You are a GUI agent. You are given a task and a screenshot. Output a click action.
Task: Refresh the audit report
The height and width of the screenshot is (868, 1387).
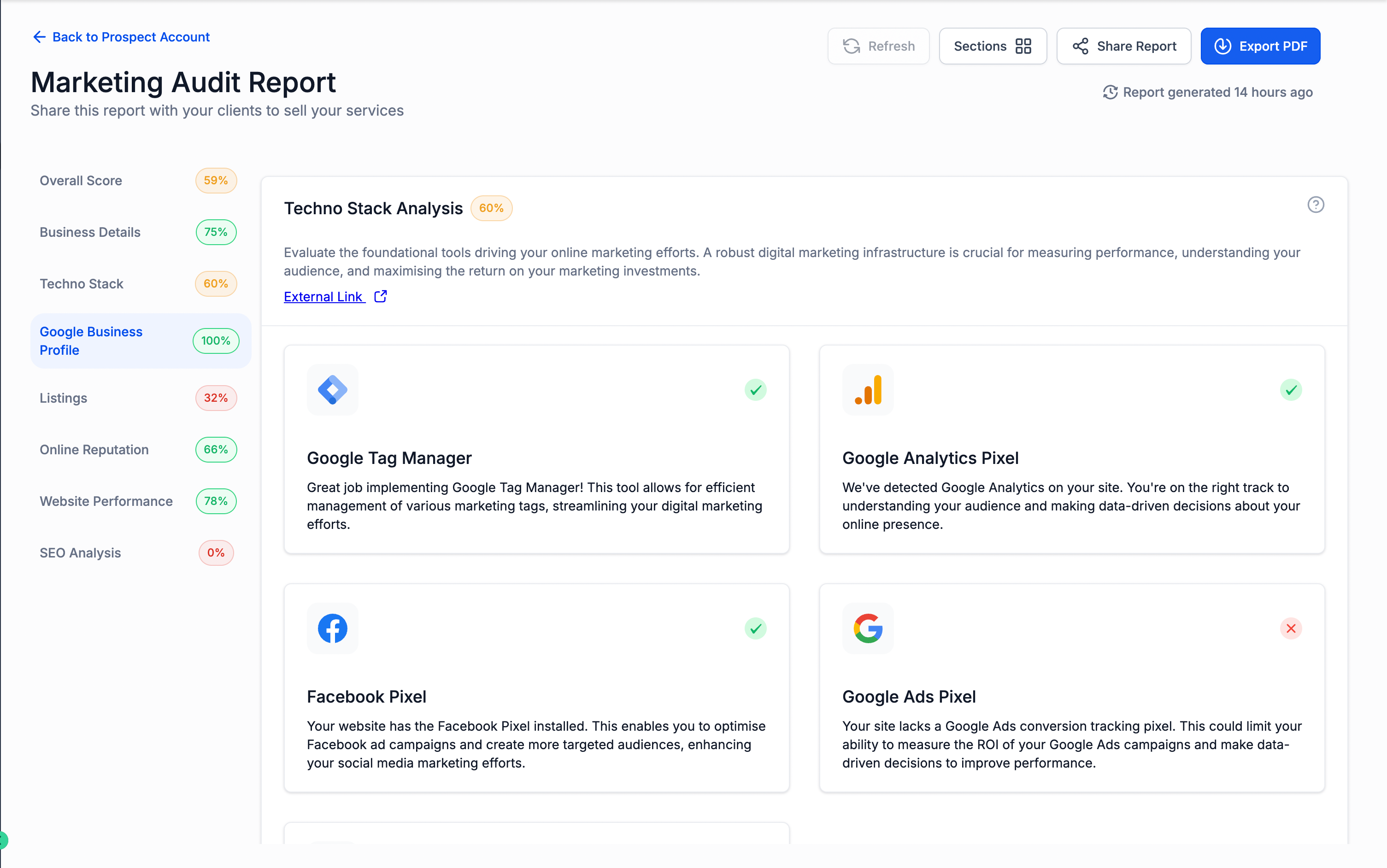click(878, 46)
